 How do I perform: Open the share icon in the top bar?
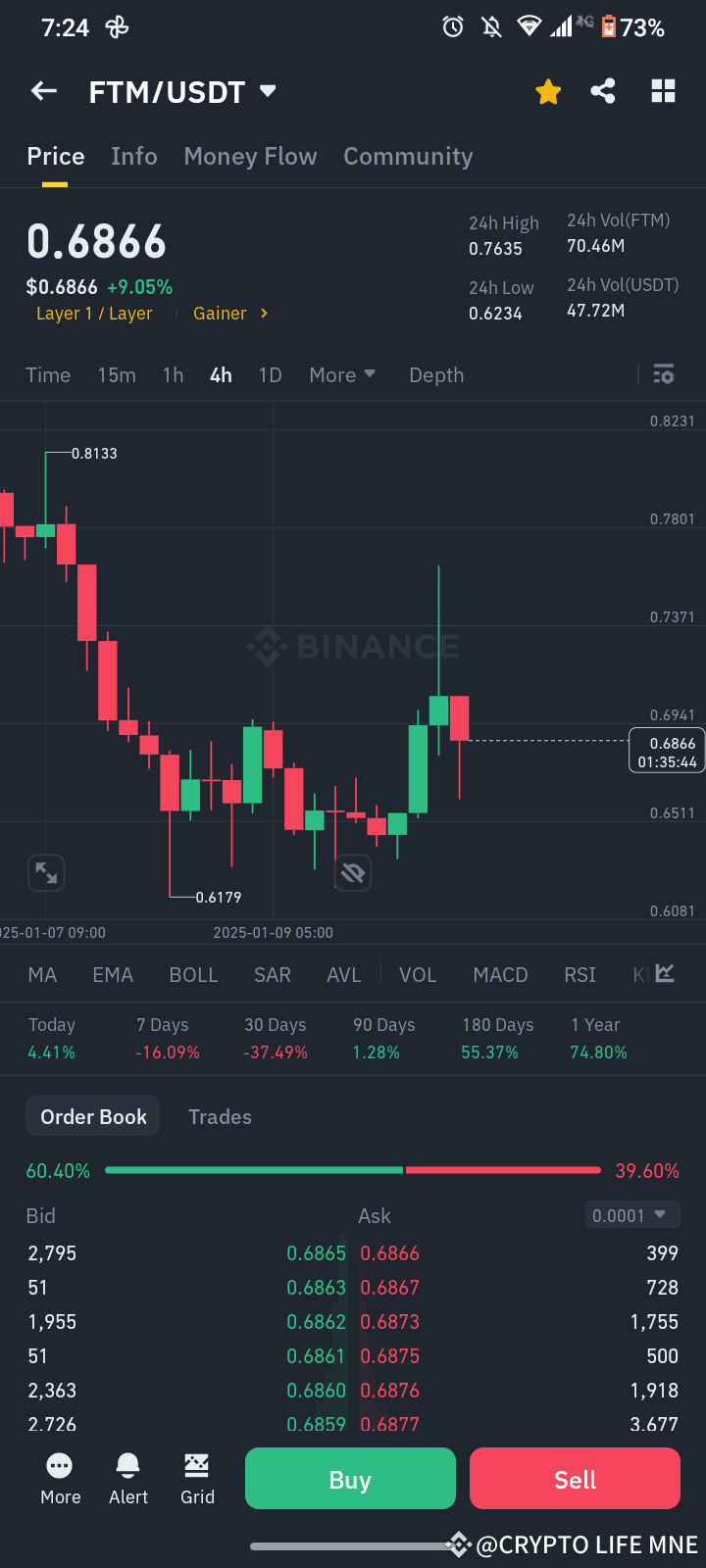[603, 90]
